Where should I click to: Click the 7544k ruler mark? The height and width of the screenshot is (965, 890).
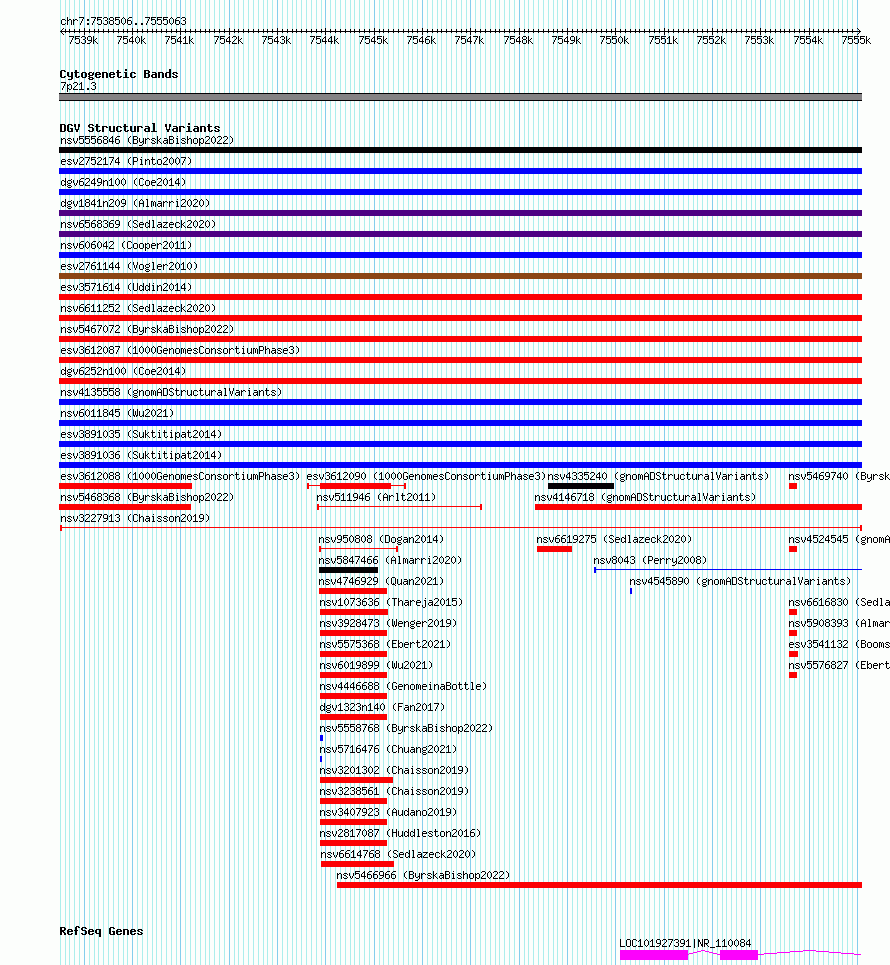[324, 40]
